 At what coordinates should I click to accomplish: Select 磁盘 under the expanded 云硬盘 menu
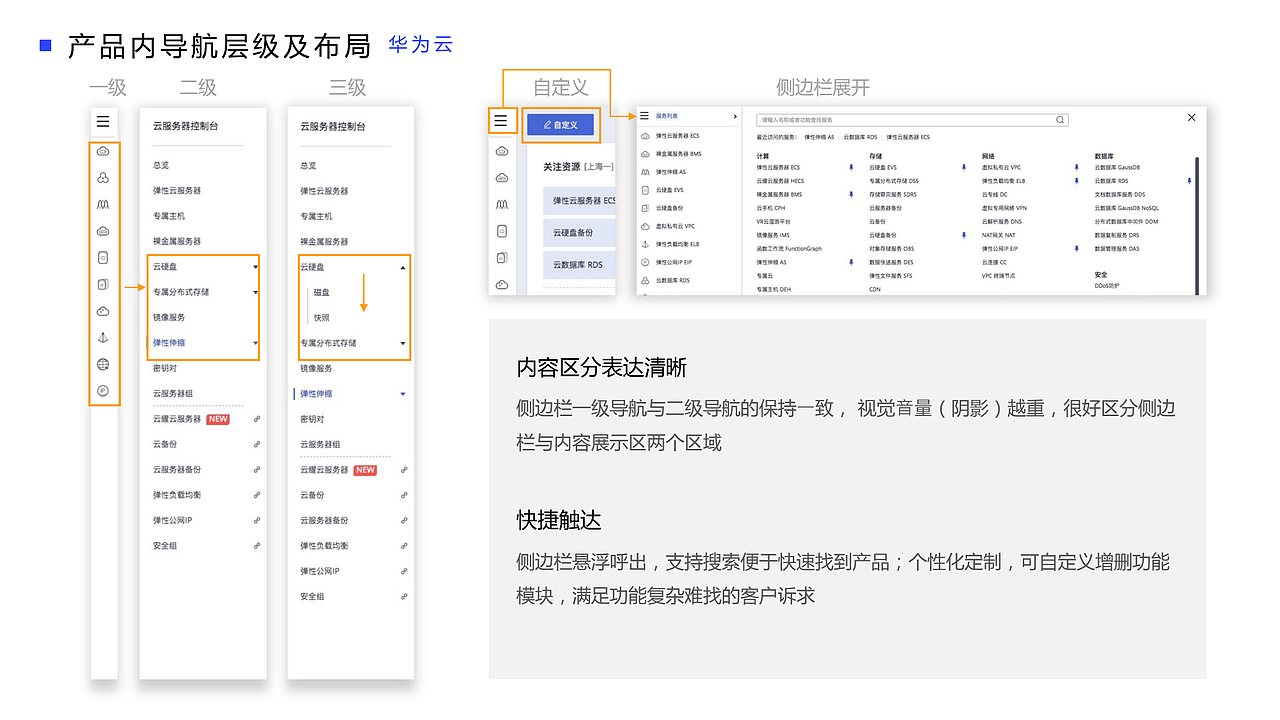[x=321, y=293]
